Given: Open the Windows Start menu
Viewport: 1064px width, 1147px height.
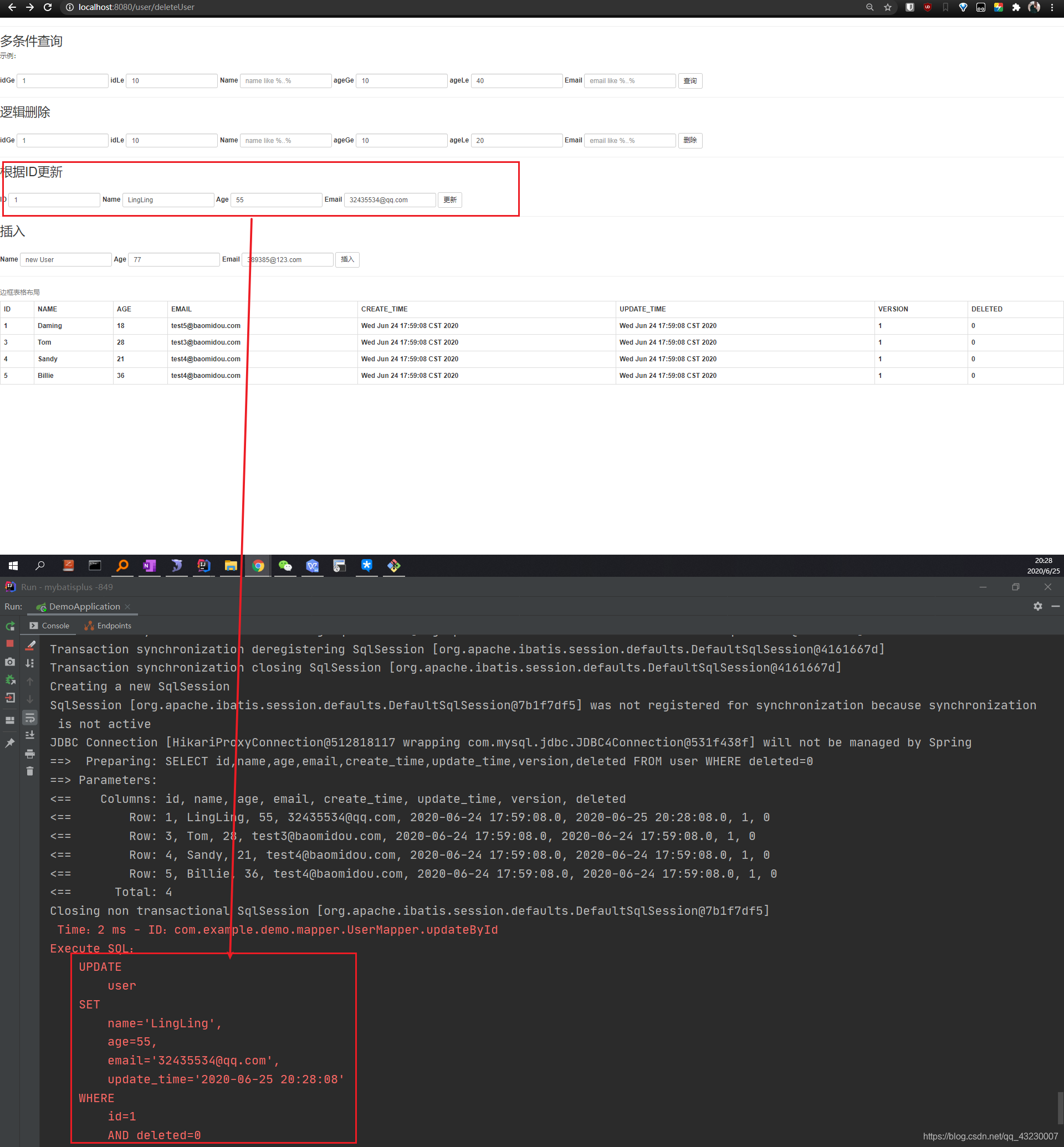Looking at the screenshot, I should 13,565.
